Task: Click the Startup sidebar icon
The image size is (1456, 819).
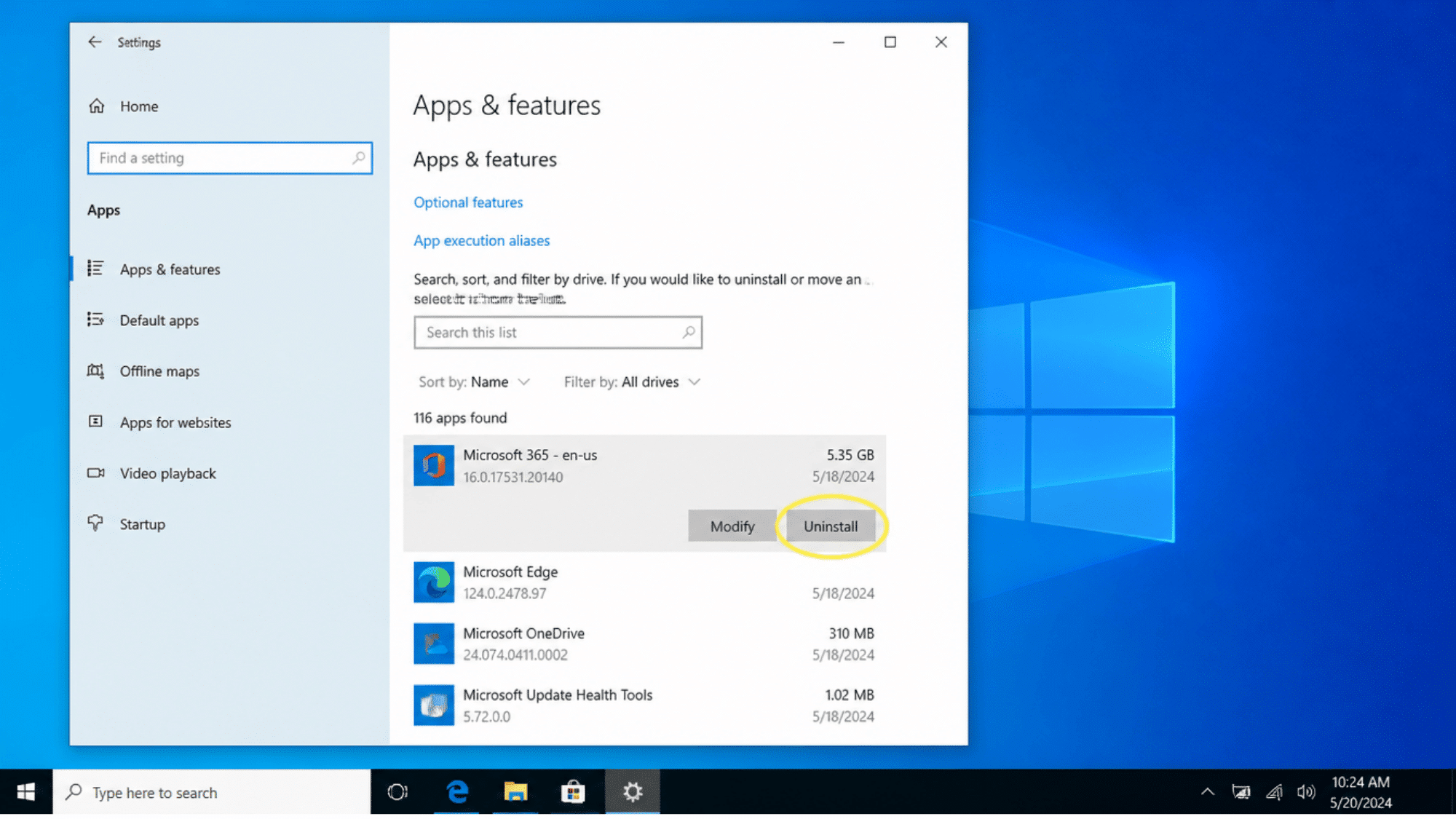Action: point(95,523)
